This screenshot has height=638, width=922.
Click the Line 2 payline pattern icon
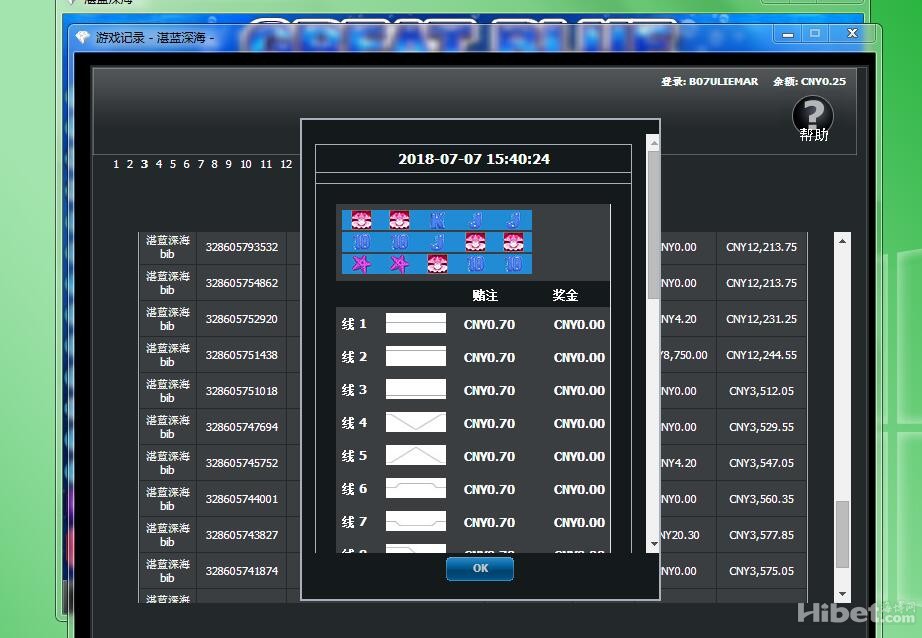416,357
